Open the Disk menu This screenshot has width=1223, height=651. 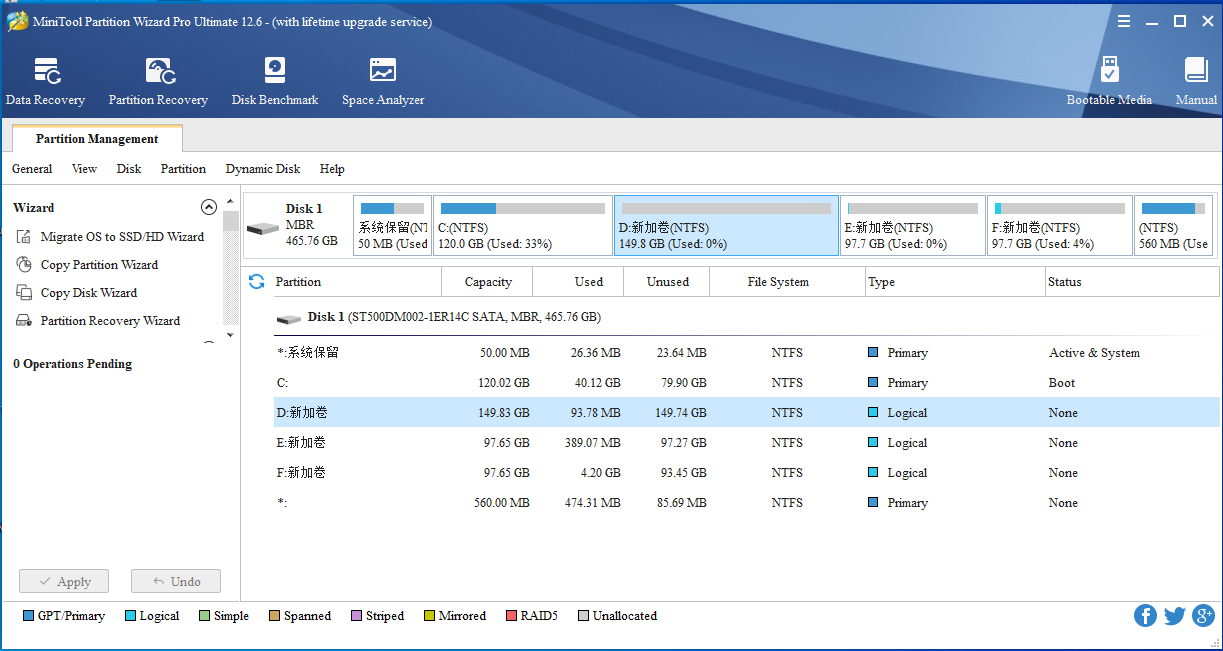click(129, 169)
